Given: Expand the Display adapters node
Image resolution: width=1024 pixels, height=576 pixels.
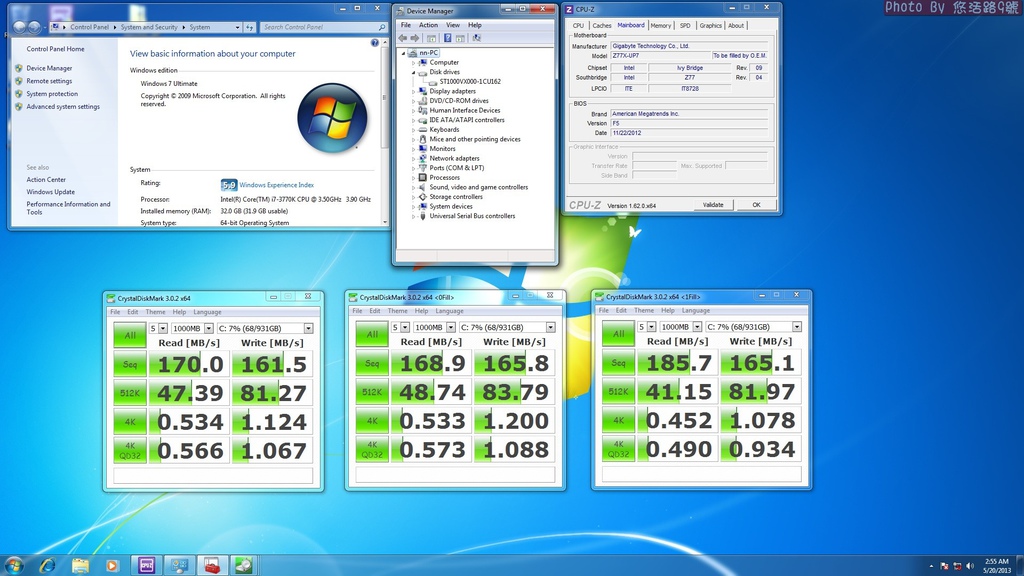Looking at the screenshot, I should pos(413,91).
